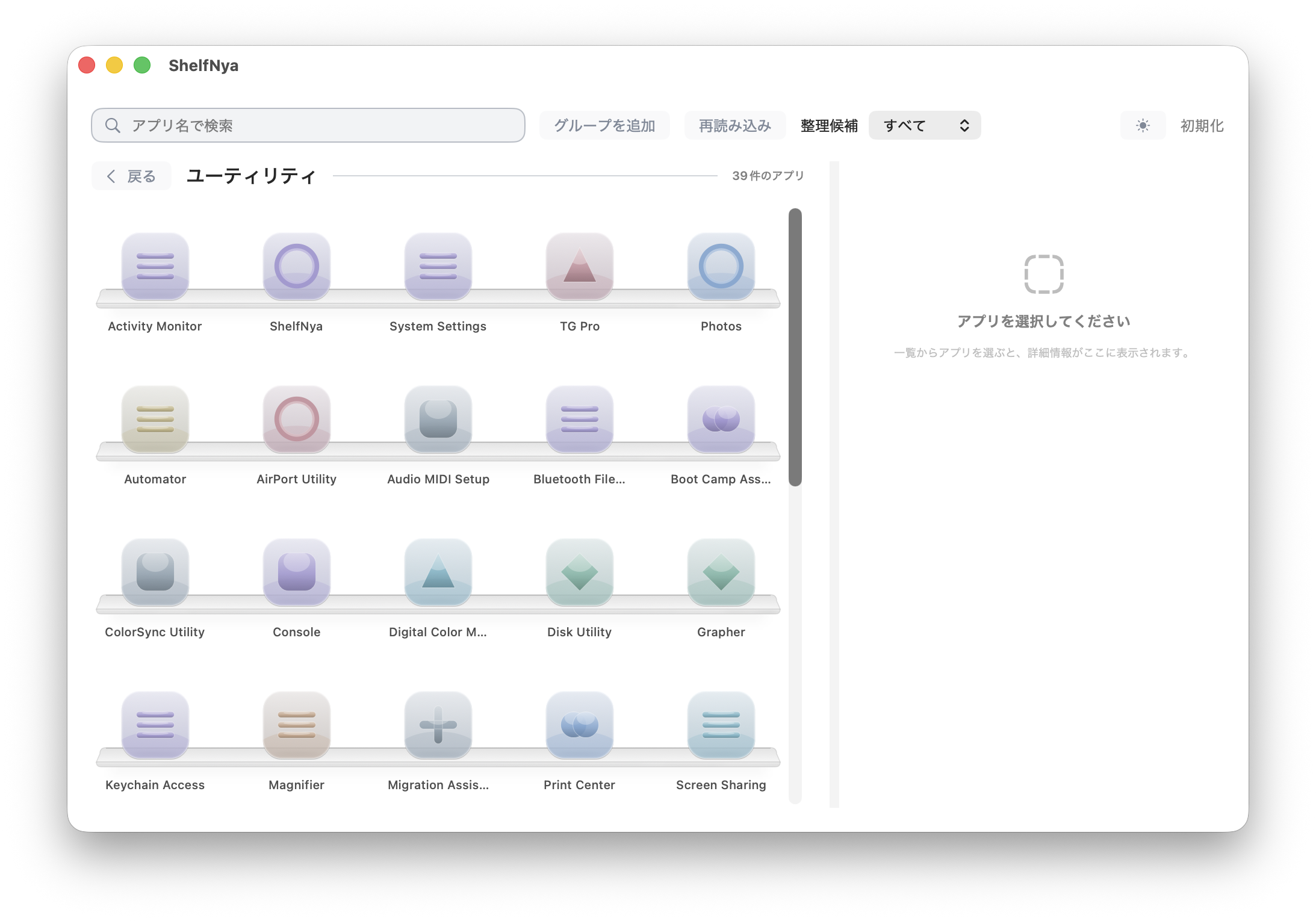This screenshot has height=921, width=1316.
Task: Click the 初期化 reset button
Action: 1202,125
